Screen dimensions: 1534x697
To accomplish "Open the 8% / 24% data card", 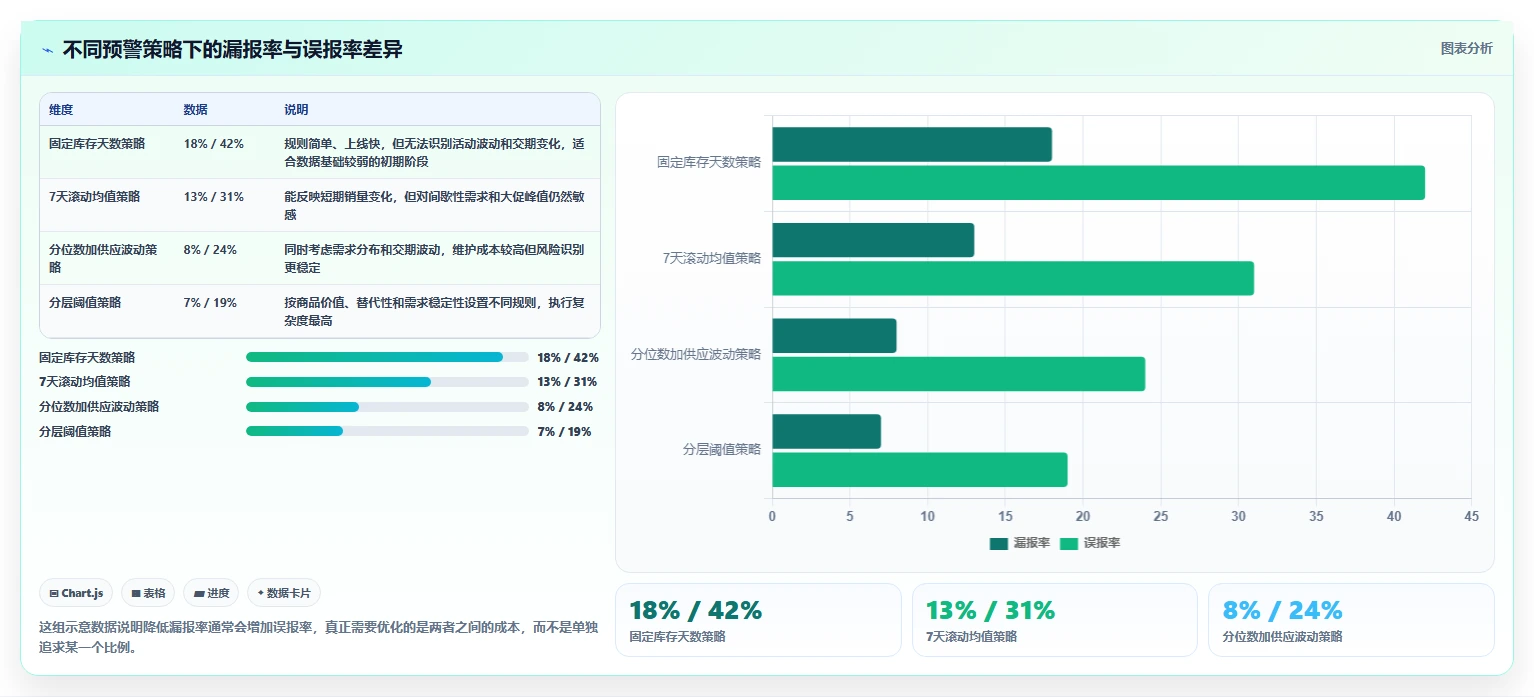I will click(x=1351, y=620).
